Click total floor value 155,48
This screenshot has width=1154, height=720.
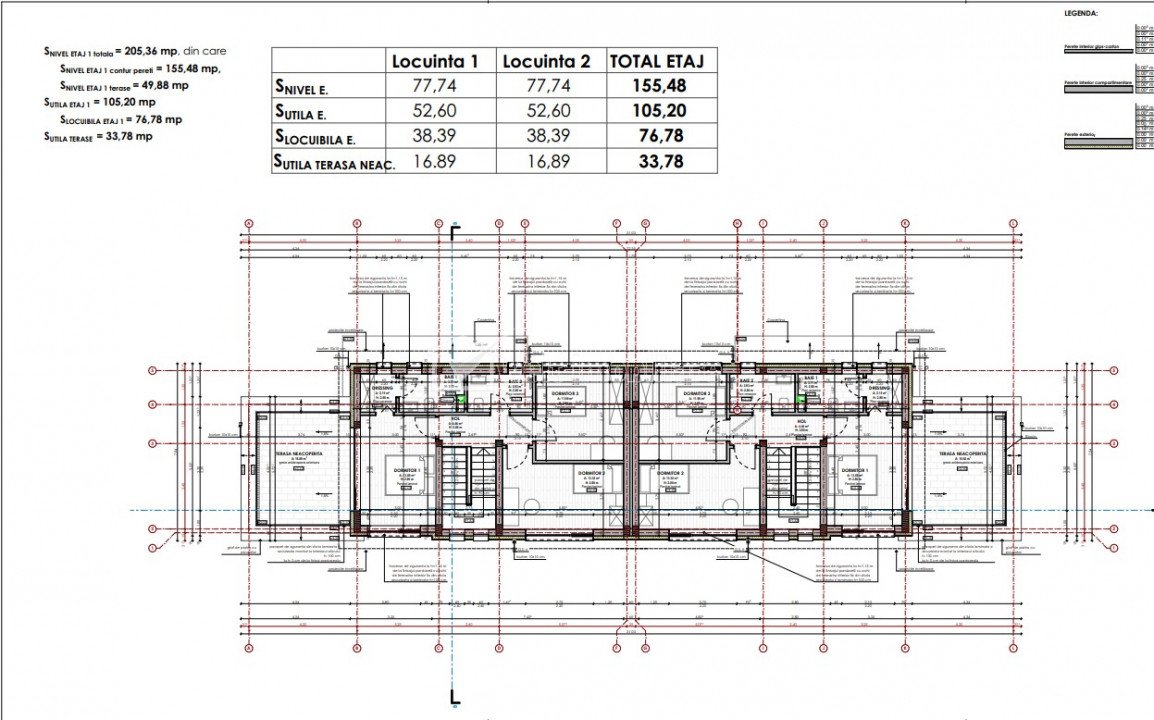point(659,86)
